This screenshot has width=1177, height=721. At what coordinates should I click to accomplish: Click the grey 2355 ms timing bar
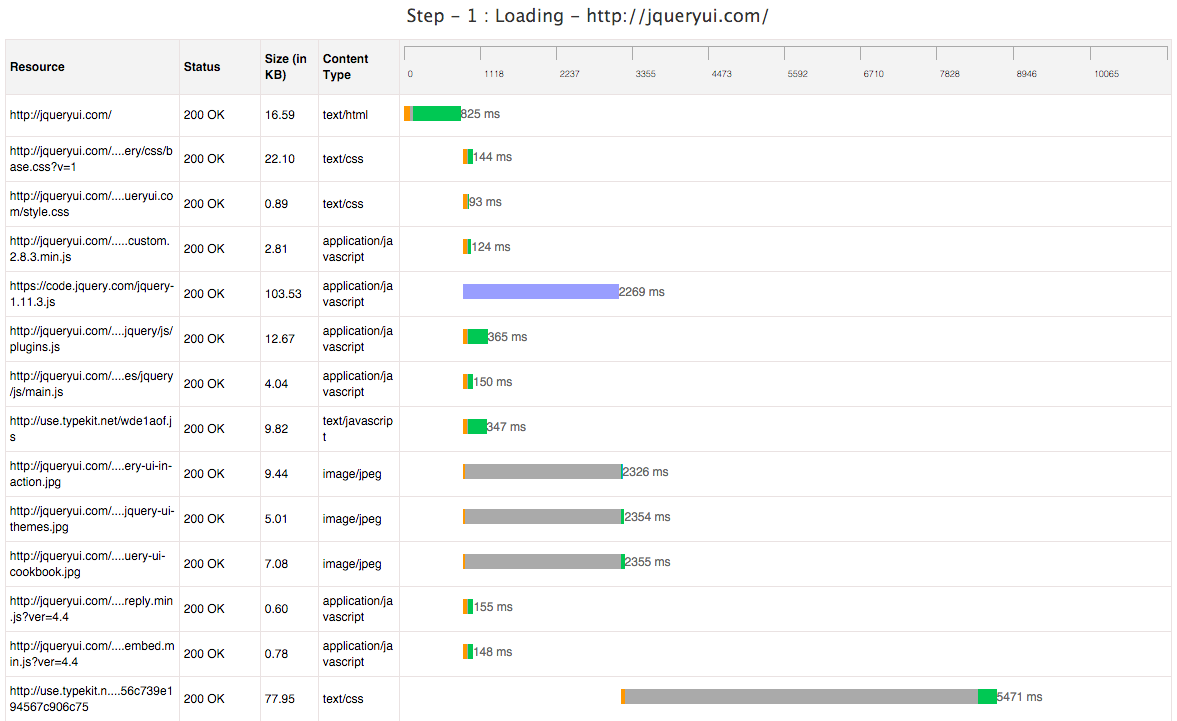click(543, 562)
